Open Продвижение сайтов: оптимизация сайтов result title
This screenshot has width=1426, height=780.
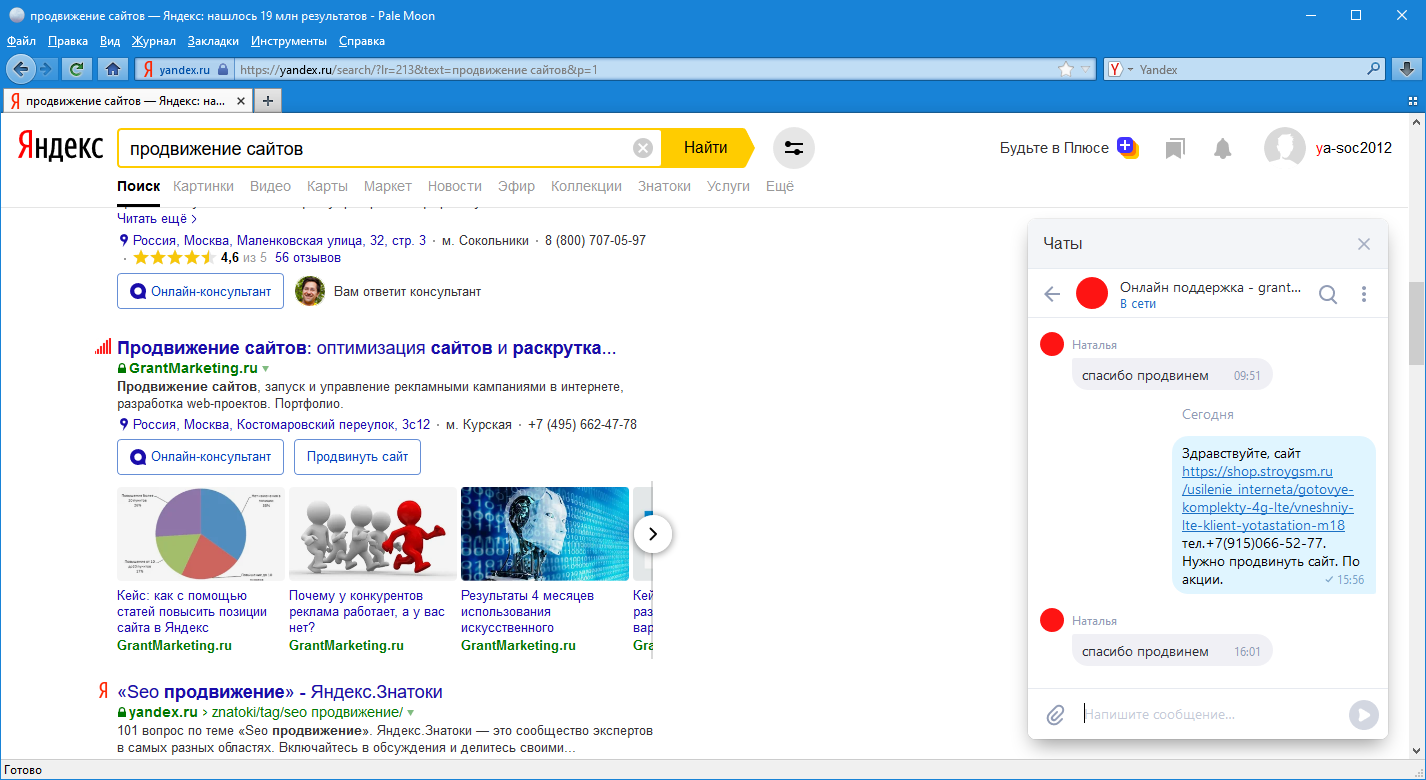[367, 348]
